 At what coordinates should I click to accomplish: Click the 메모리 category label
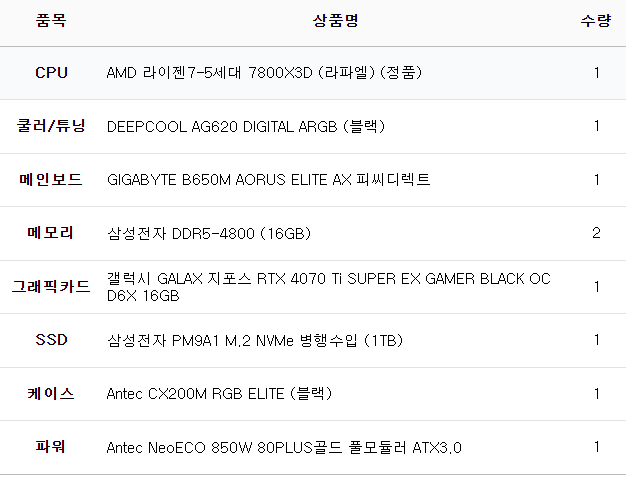tap(51, 233)
